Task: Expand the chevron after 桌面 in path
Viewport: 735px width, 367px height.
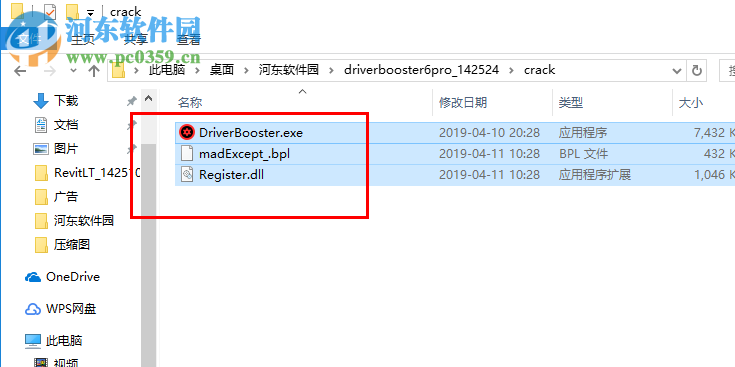Action: coord(247,71)
